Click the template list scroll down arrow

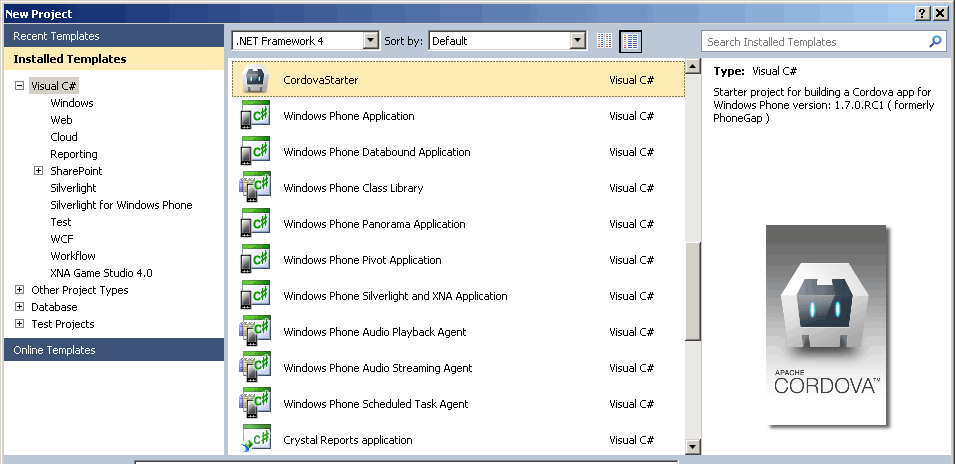(x=693, y=447)
